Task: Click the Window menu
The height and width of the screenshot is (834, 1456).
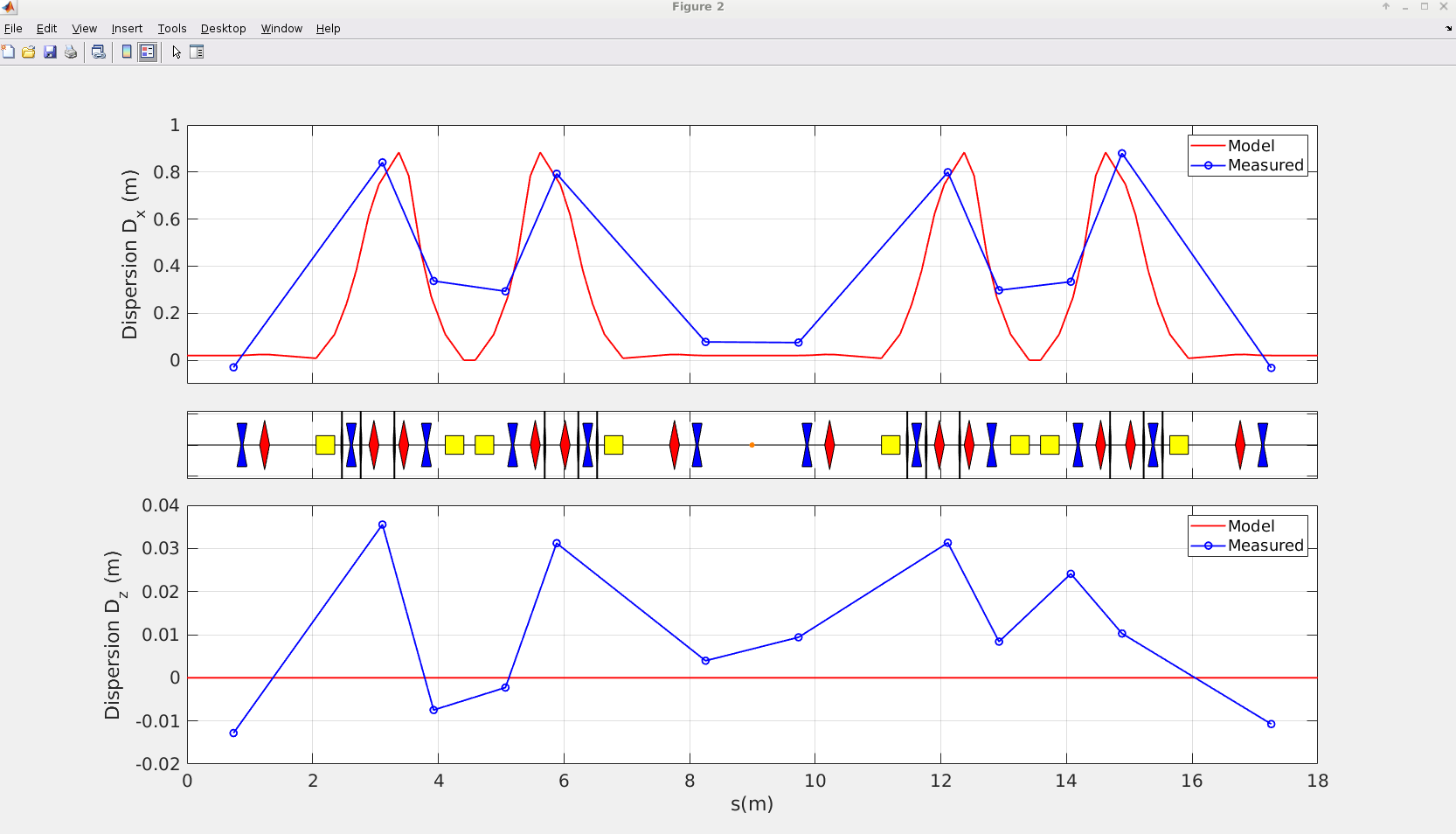Action: point(281,29)
